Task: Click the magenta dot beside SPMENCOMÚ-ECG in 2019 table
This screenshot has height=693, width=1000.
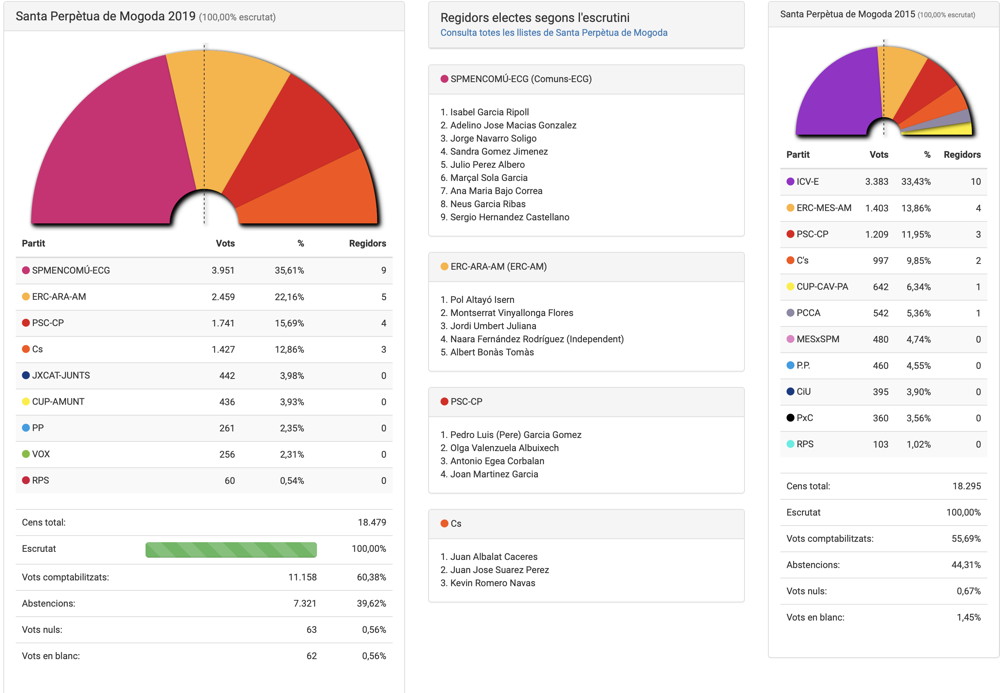Action: pyautogui.click(x=26, y=270)
